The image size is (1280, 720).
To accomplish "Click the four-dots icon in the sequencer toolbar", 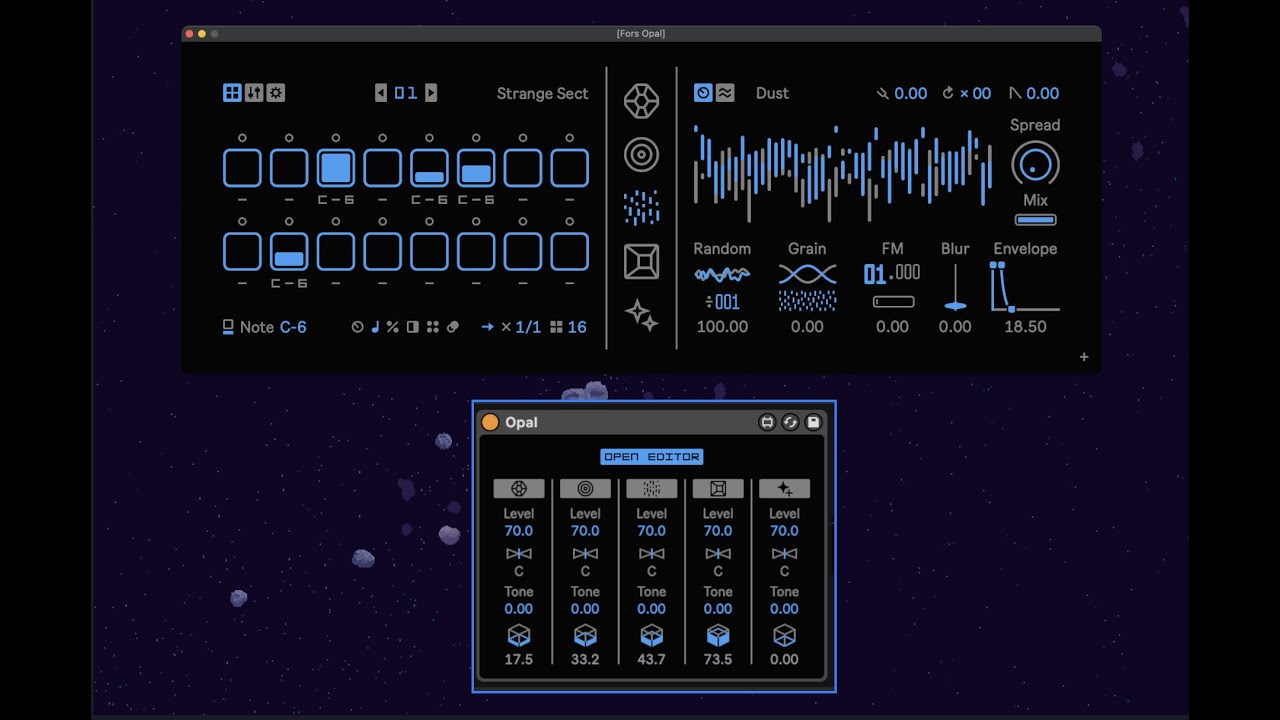I will point(433,327).
